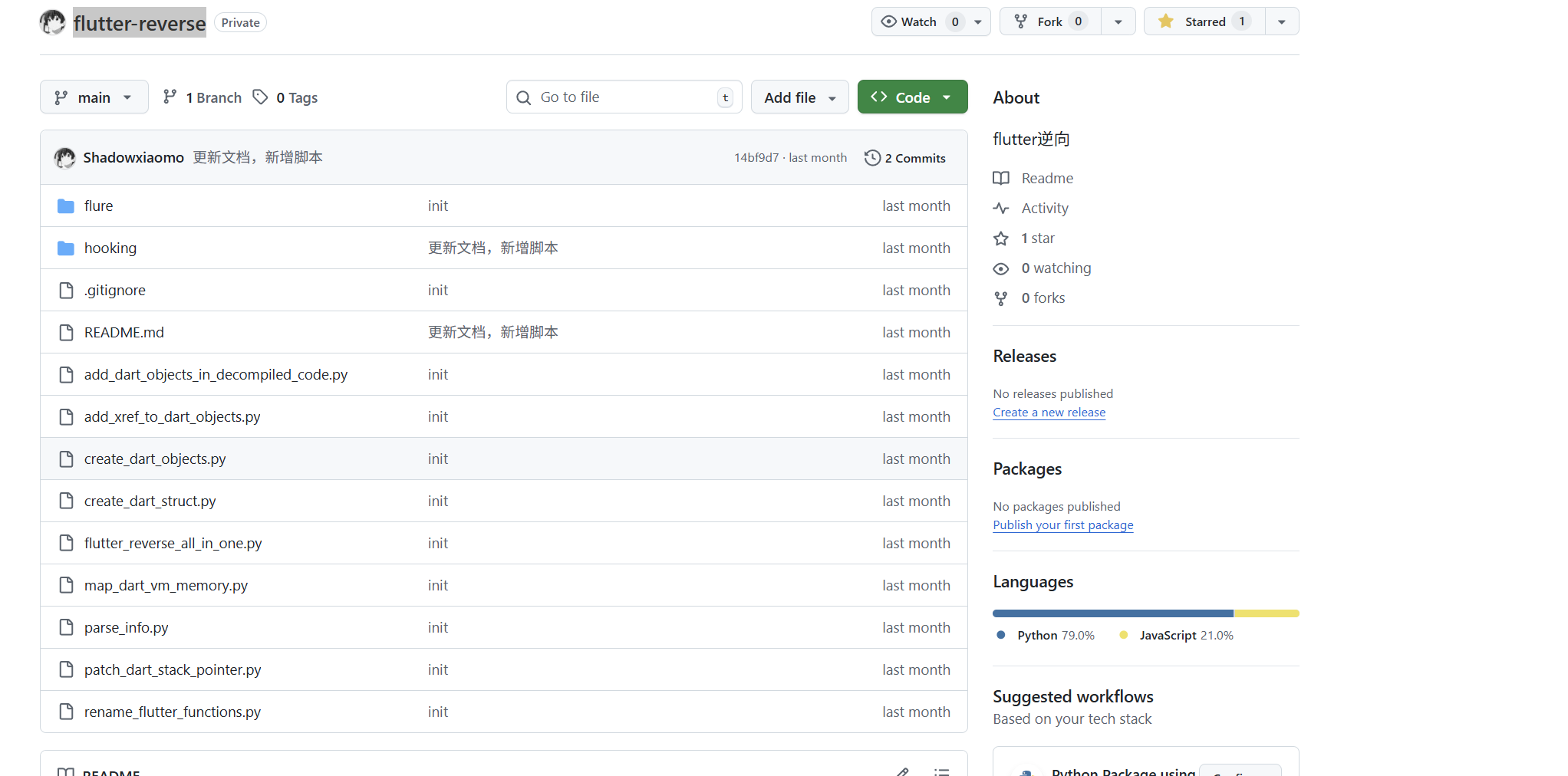Viewport: 1568px width, 776px height.
Task: Click the Packages heading link
Action: (x=1028, y=469)
